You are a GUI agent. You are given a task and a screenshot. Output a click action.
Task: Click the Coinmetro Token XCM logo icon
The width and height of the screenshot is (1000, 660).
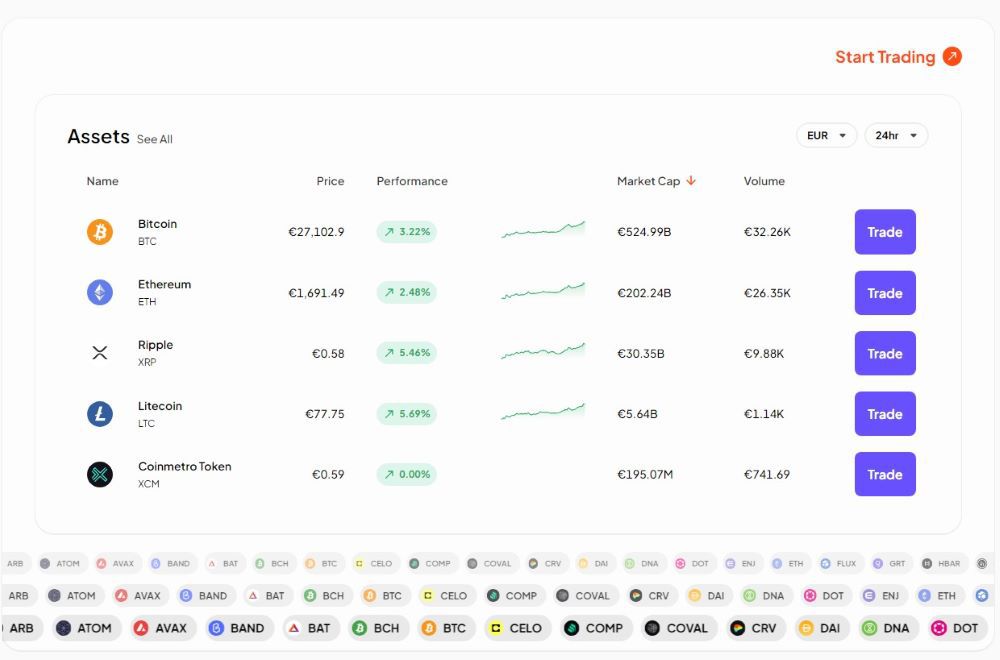tap(99, 474)
